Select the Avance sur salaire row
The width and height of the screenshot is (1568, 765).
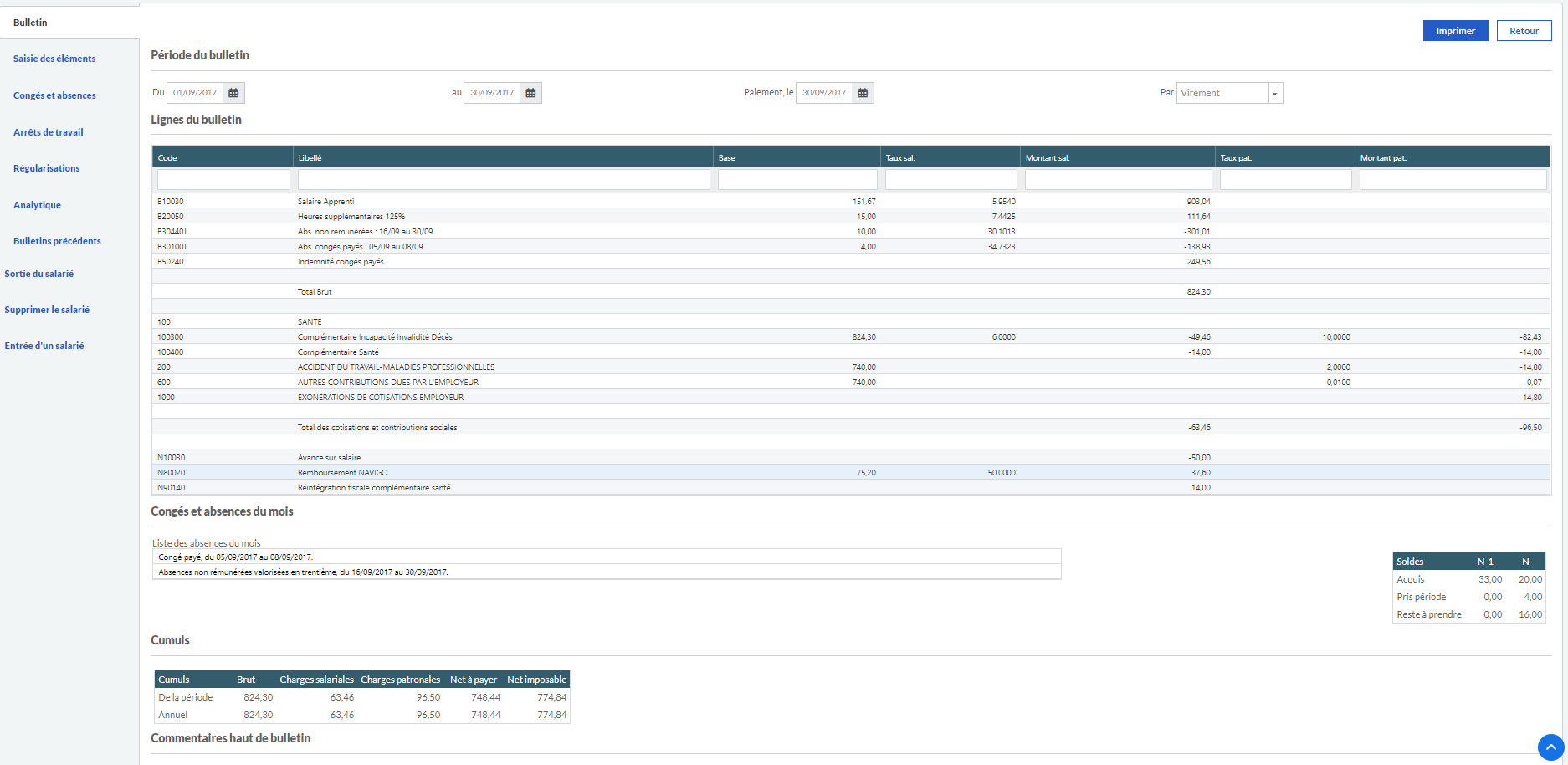851,458
